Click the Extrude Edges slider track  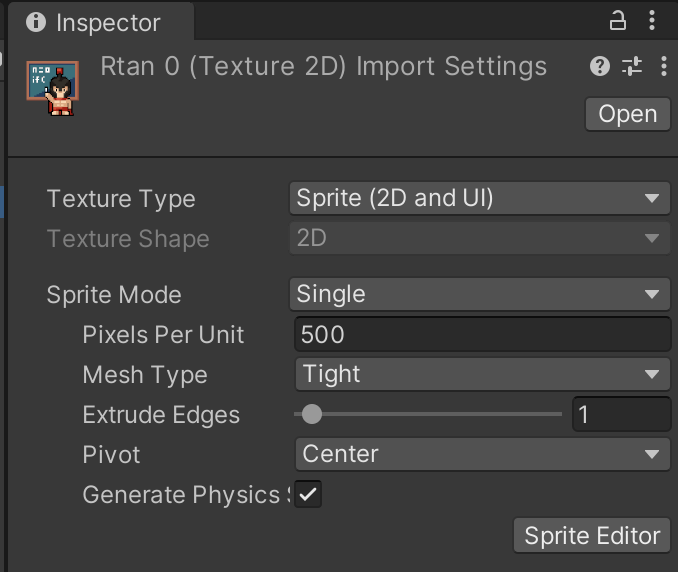[428, 414]
